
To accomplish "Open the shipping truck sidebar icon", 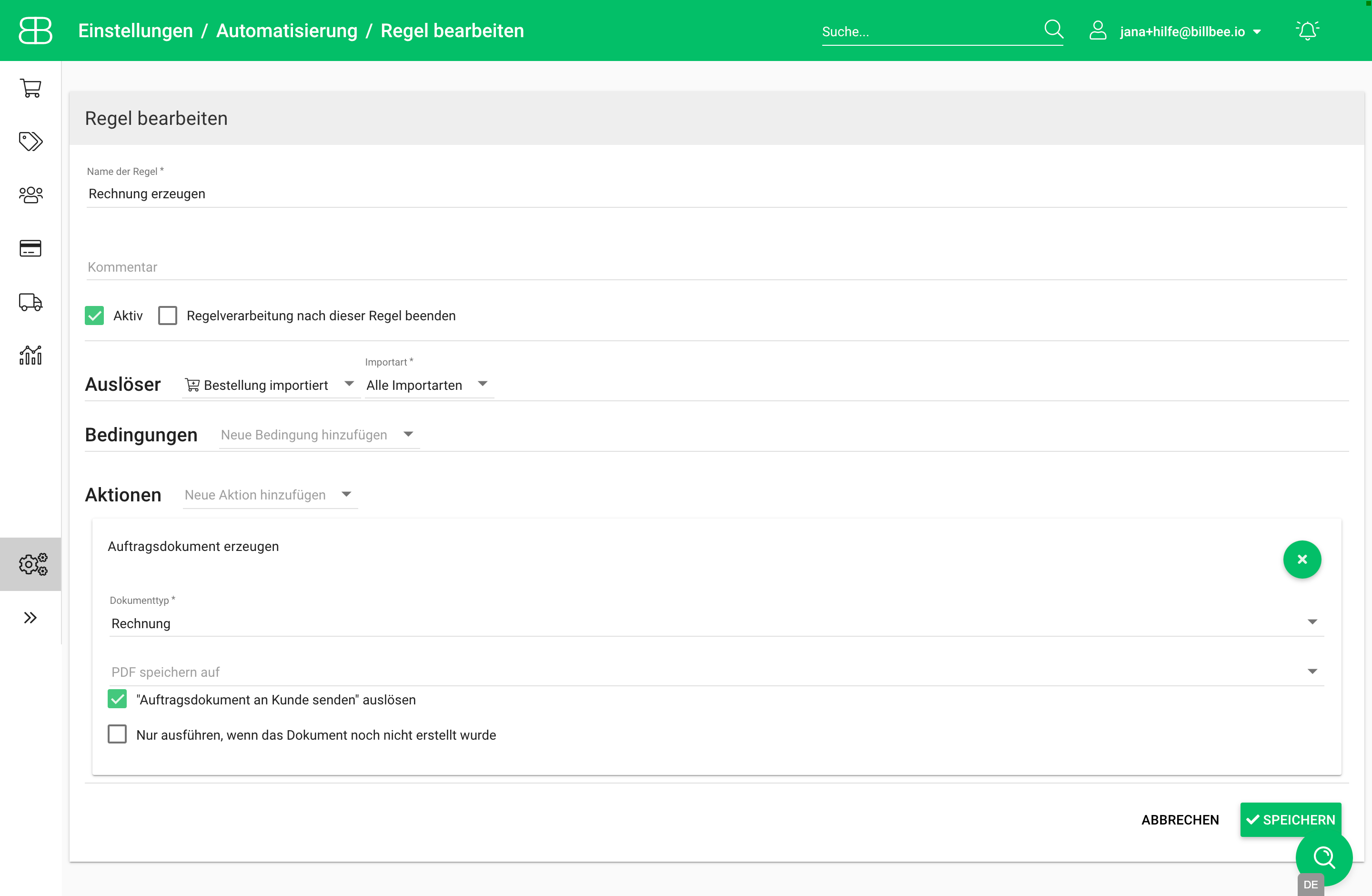I will point(30,302).
